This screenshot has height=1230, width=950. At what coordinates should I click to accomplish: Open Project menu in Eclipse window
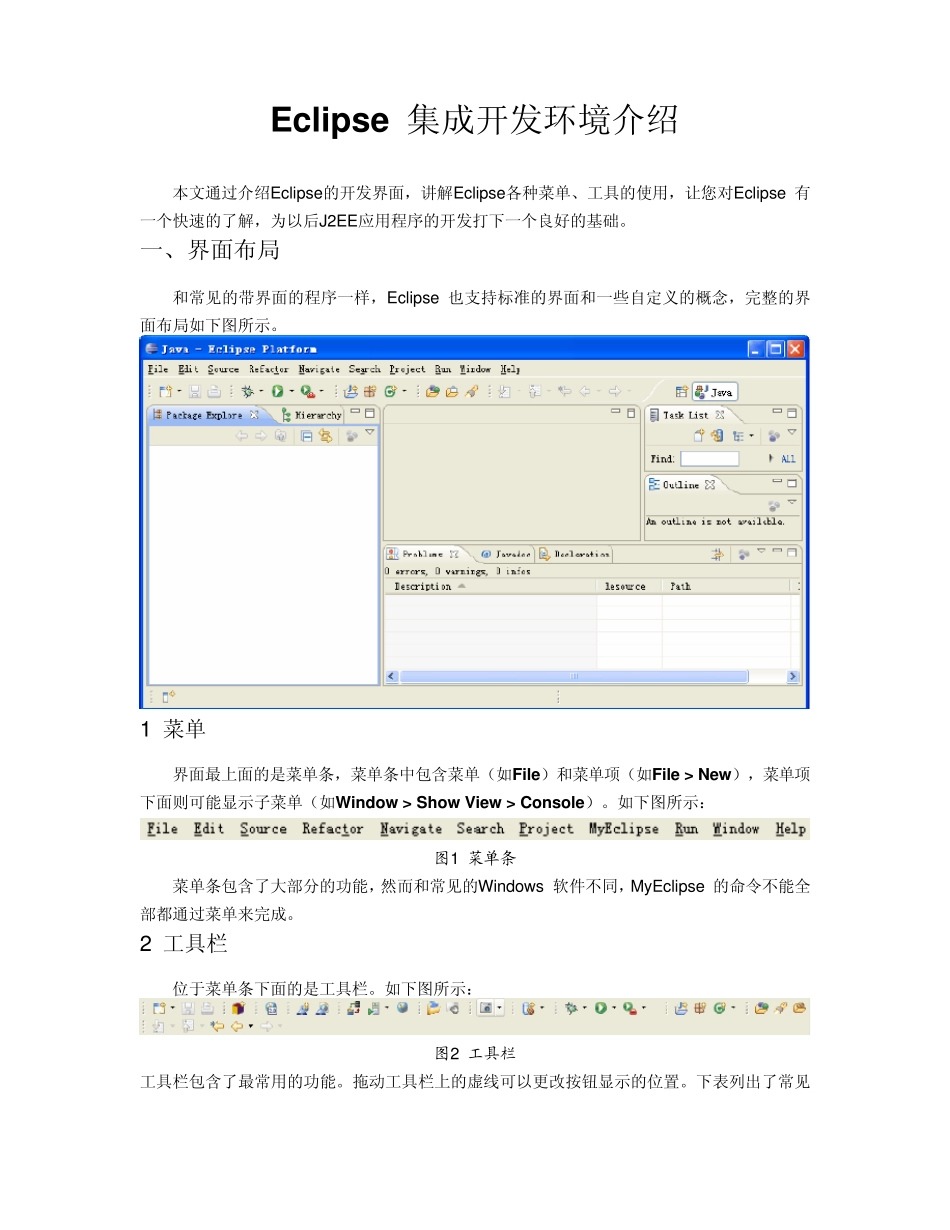coord(407,369)
